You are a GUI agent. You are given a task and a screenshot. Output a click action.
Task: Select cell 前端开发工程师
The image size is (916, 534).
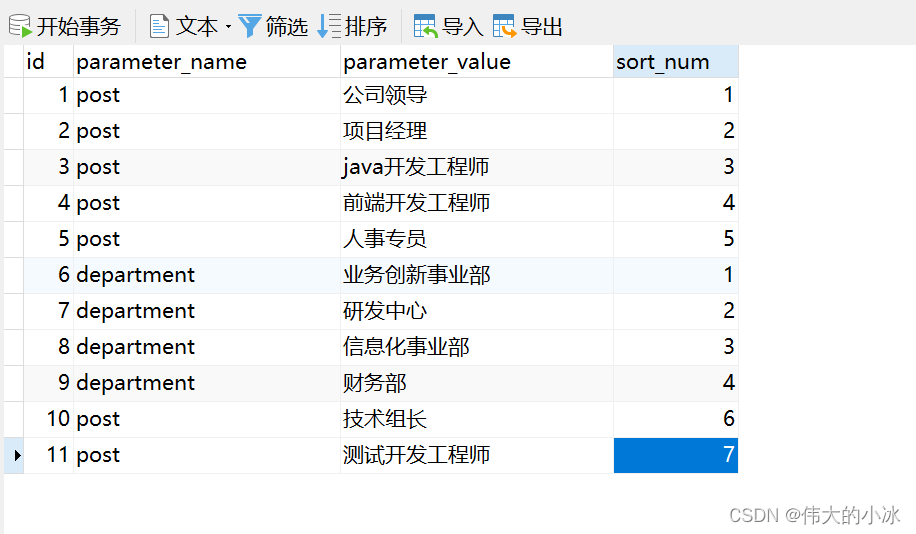[x=477, y=203]
